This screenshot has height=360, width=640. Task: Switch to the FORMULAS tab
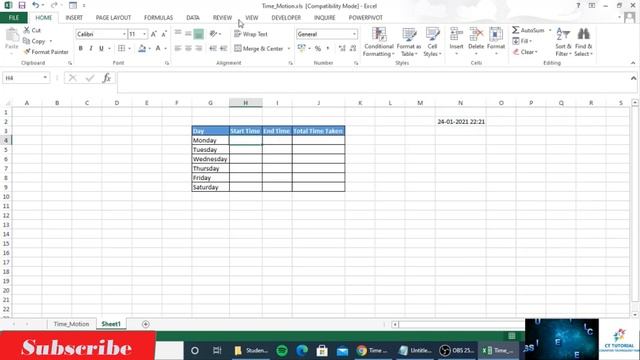[x=158, y=18]
